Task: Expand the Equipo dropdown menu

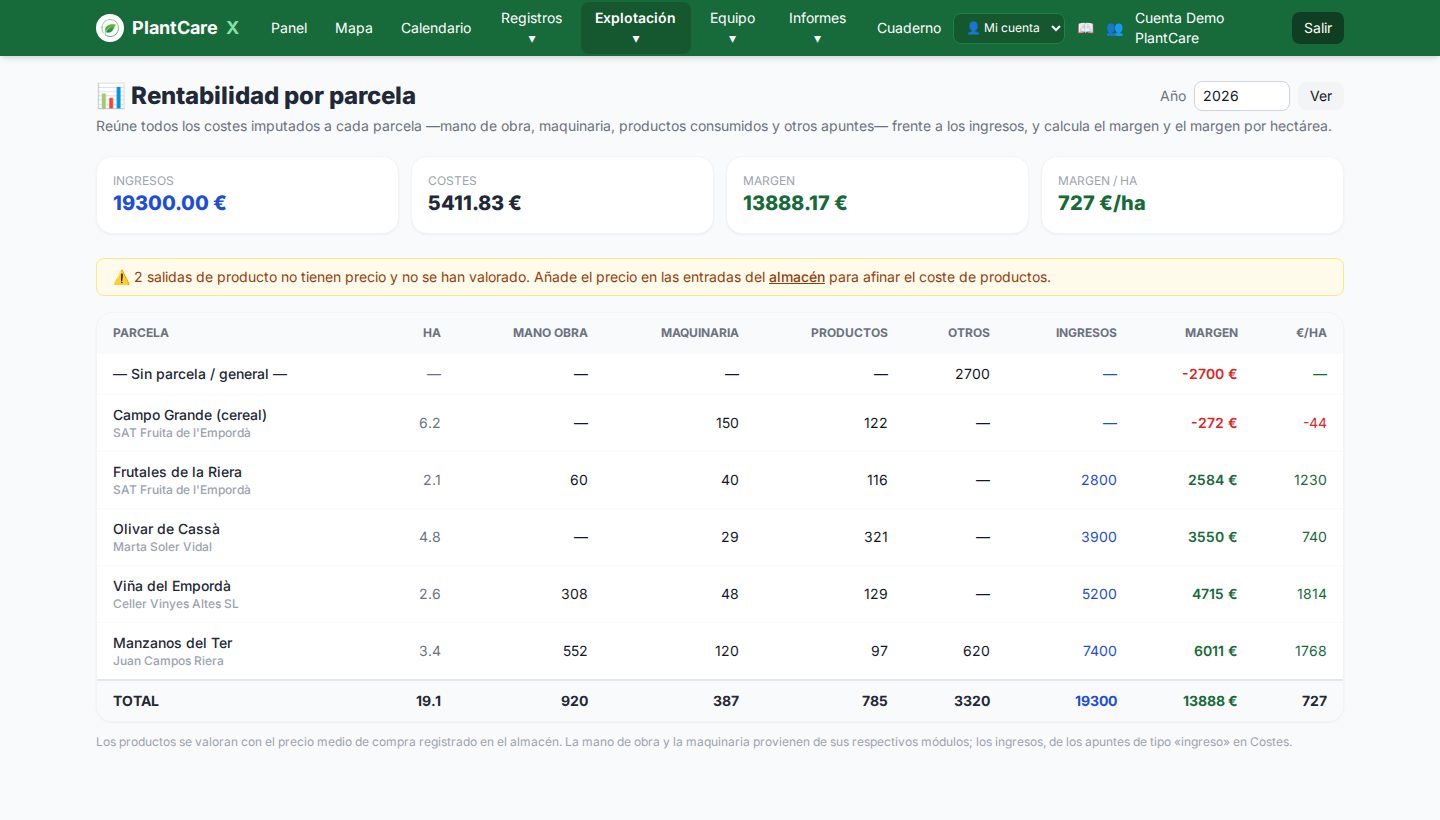Action: click(x=732, y=28)
